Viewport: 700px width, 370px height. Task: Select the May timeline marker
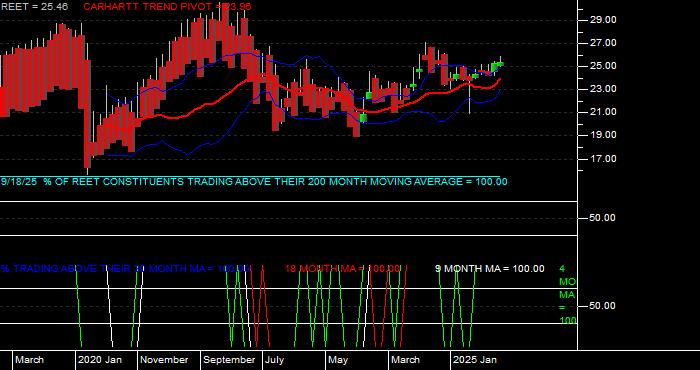tap(338, 360)
